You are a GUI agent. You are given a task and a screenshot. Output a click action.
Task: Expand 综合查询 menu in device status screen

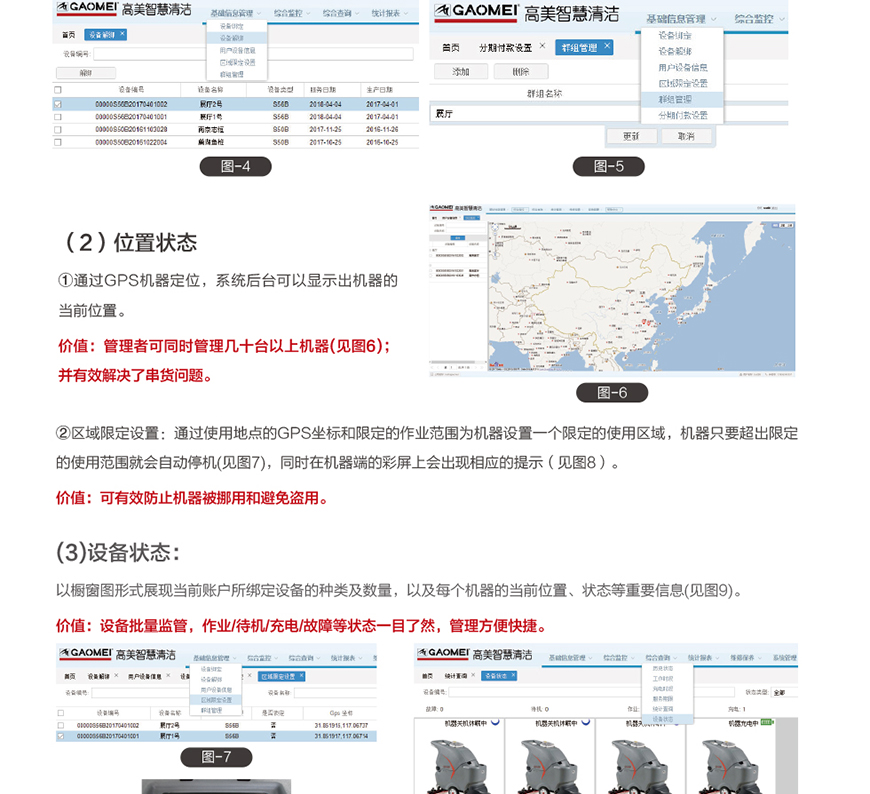coord(661,658)
